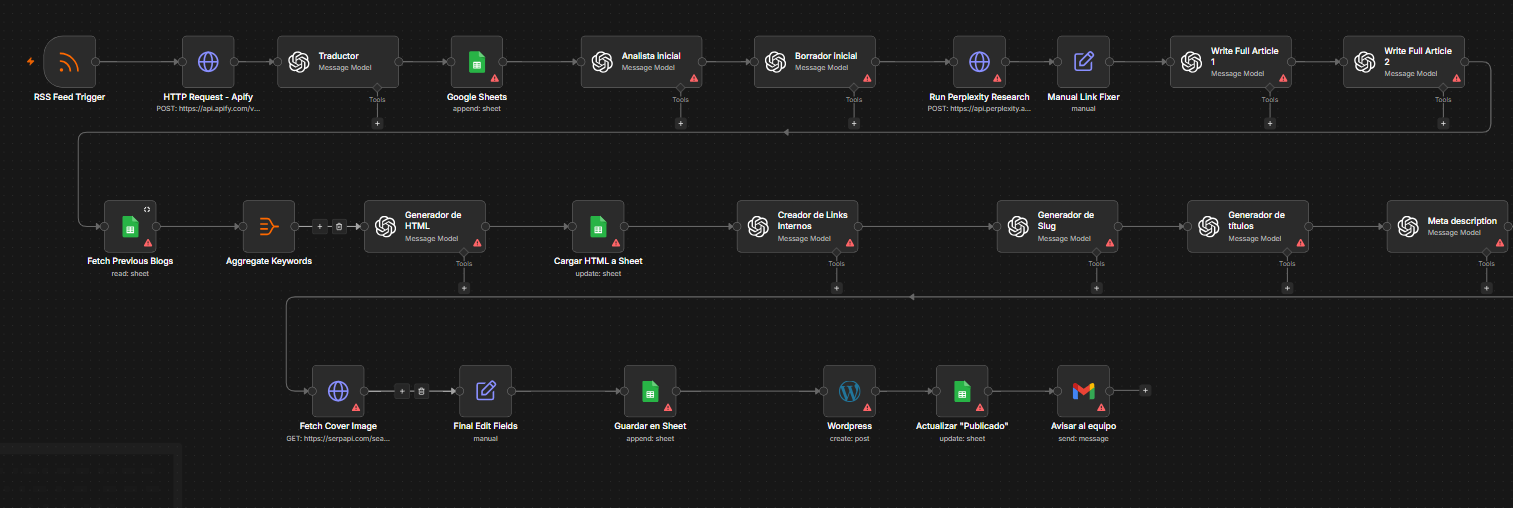
Task: Open the Actualizar "Publicado" sheet node
Action: tap(962, 390)
